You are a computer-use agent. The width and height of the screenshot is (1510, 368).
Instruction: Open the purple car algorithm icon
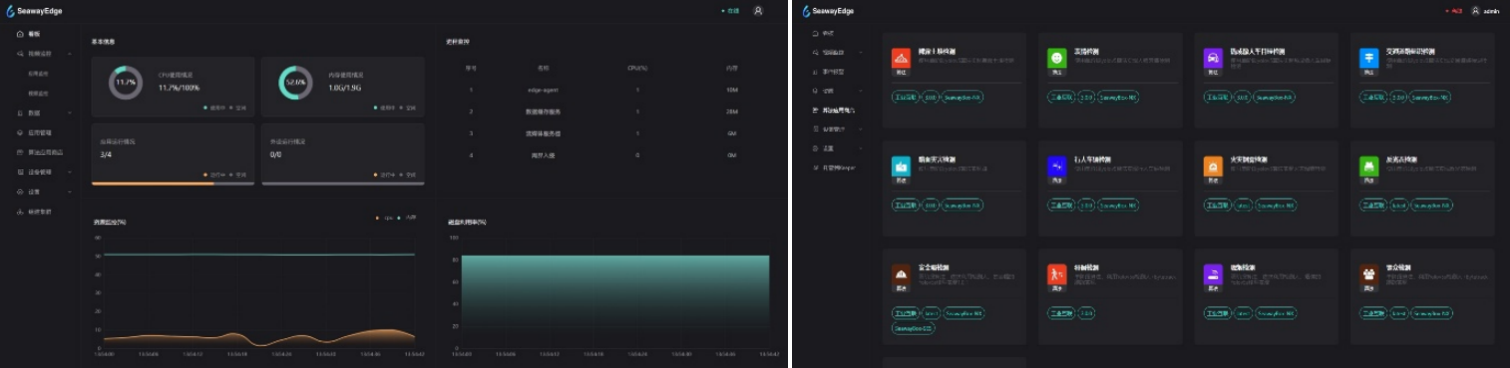1213,59
